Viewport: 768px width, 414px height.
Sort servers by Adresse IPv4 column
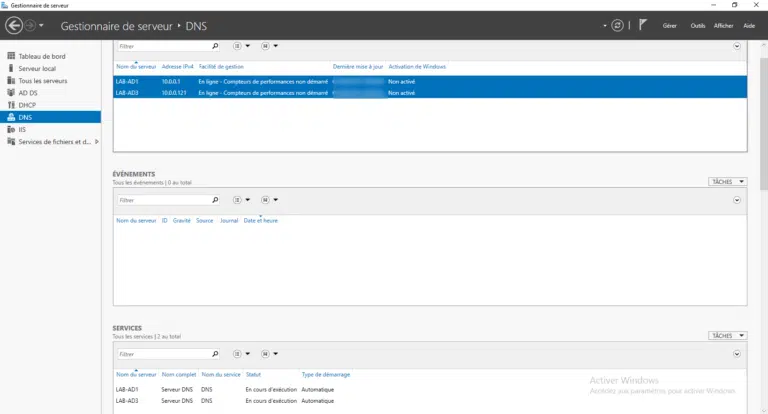pyautogui.click(x=176, y=66)
